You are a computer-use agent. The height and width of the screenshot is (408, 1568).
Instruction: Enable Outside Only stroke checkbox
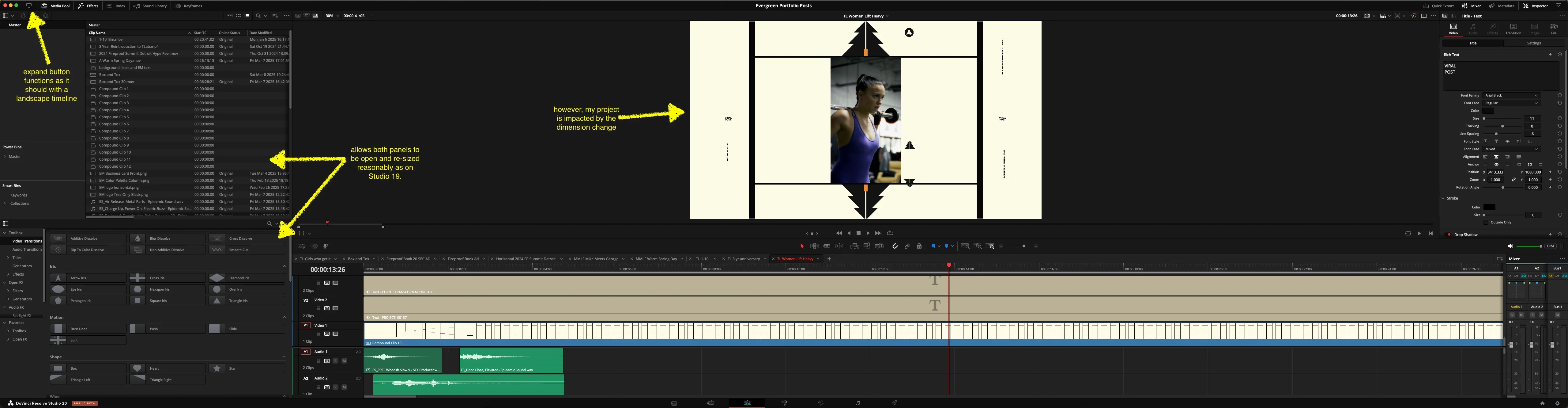1487,222
